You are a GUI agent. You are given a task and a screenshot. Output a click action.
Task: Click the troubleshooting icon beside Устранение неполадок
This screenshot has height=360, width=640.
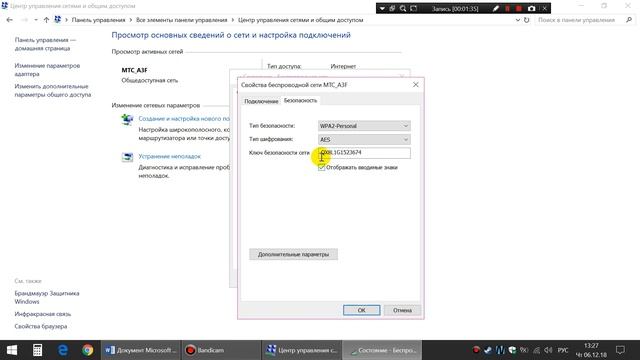coord(127,157)
